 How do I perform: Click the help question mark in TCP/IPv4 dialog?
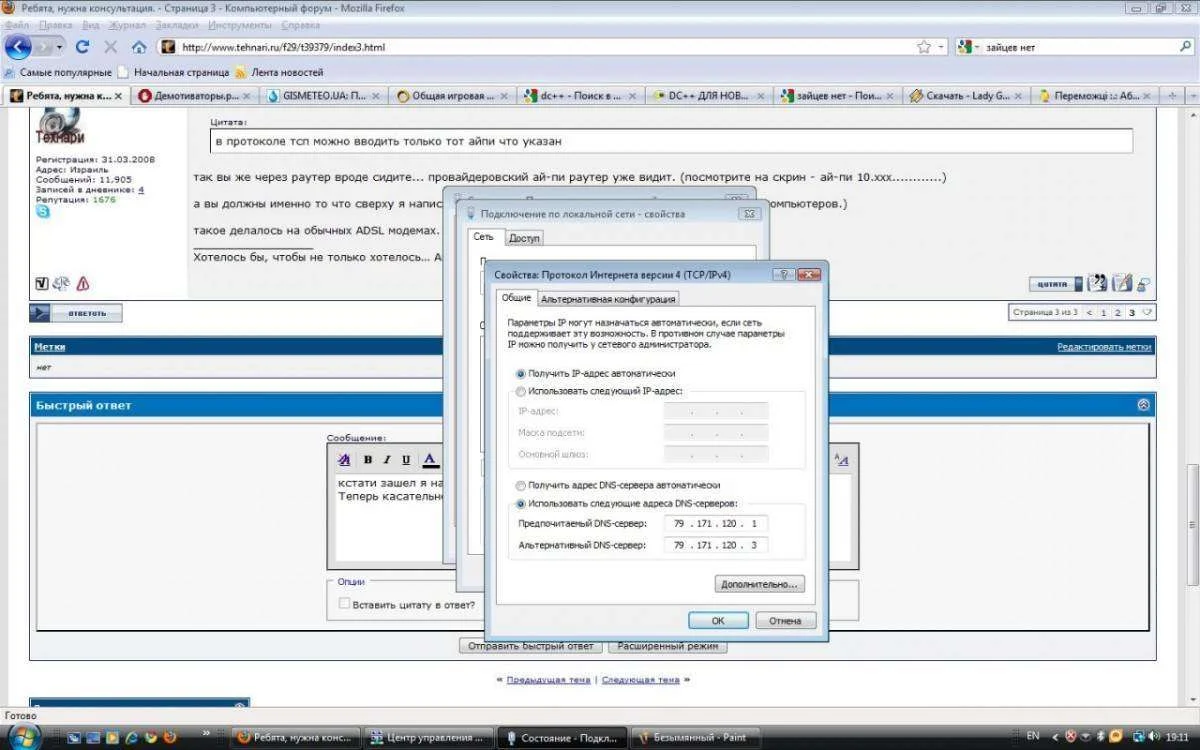(x=786, y=273)
